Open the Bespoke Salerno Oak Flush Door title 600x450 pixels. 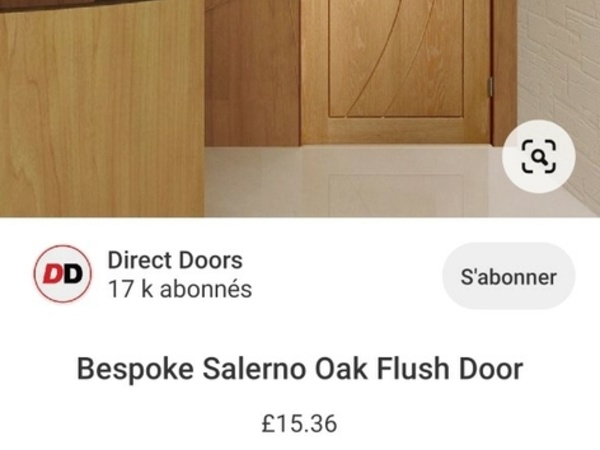[x=300, y=368]
